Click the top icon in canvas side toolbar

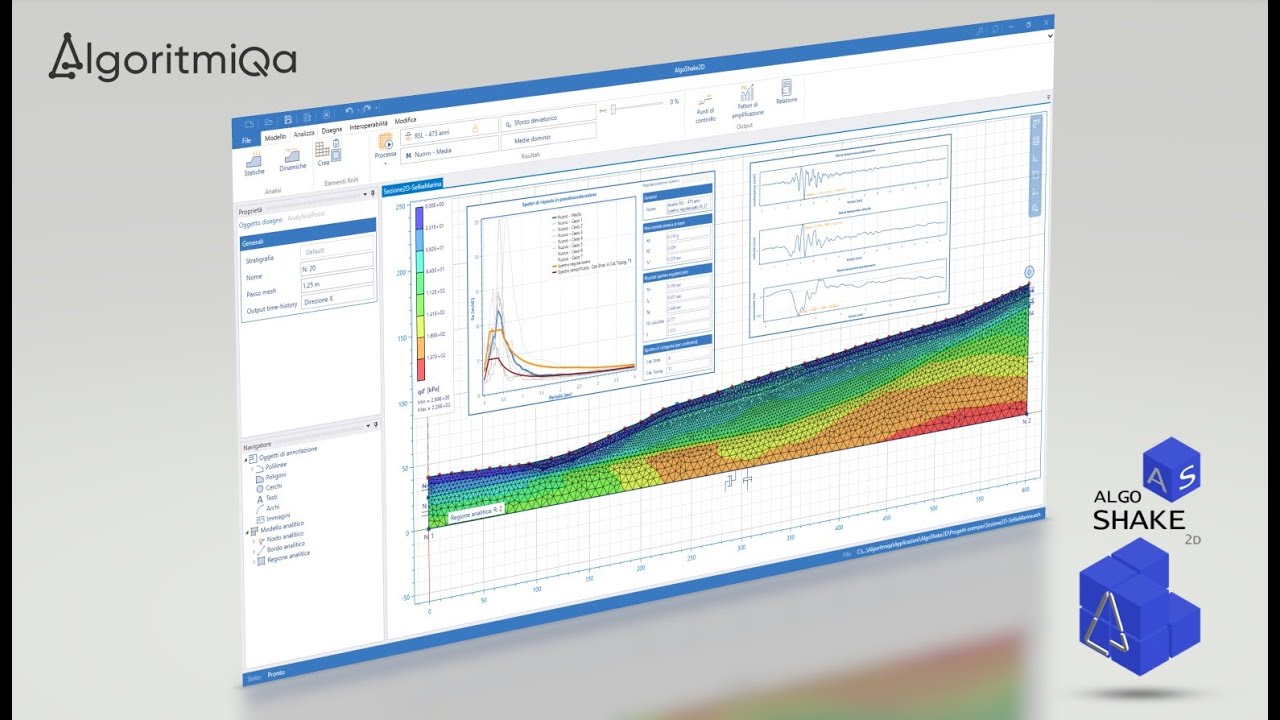[x=1035, y=123]
